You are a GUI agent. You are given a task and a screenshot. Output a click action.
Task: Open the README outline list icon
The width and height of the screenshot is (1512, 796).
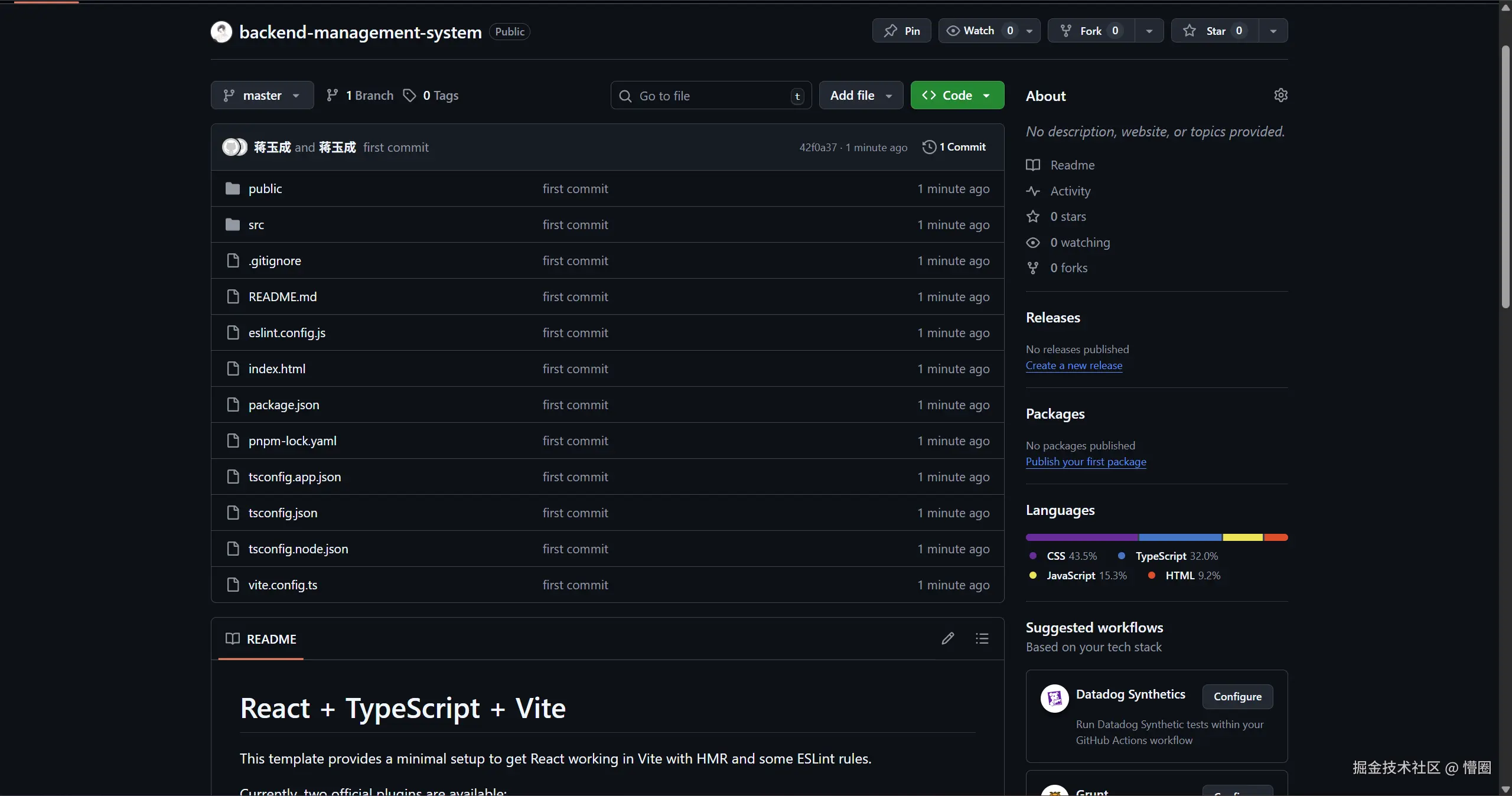click(x=982, y=638)
